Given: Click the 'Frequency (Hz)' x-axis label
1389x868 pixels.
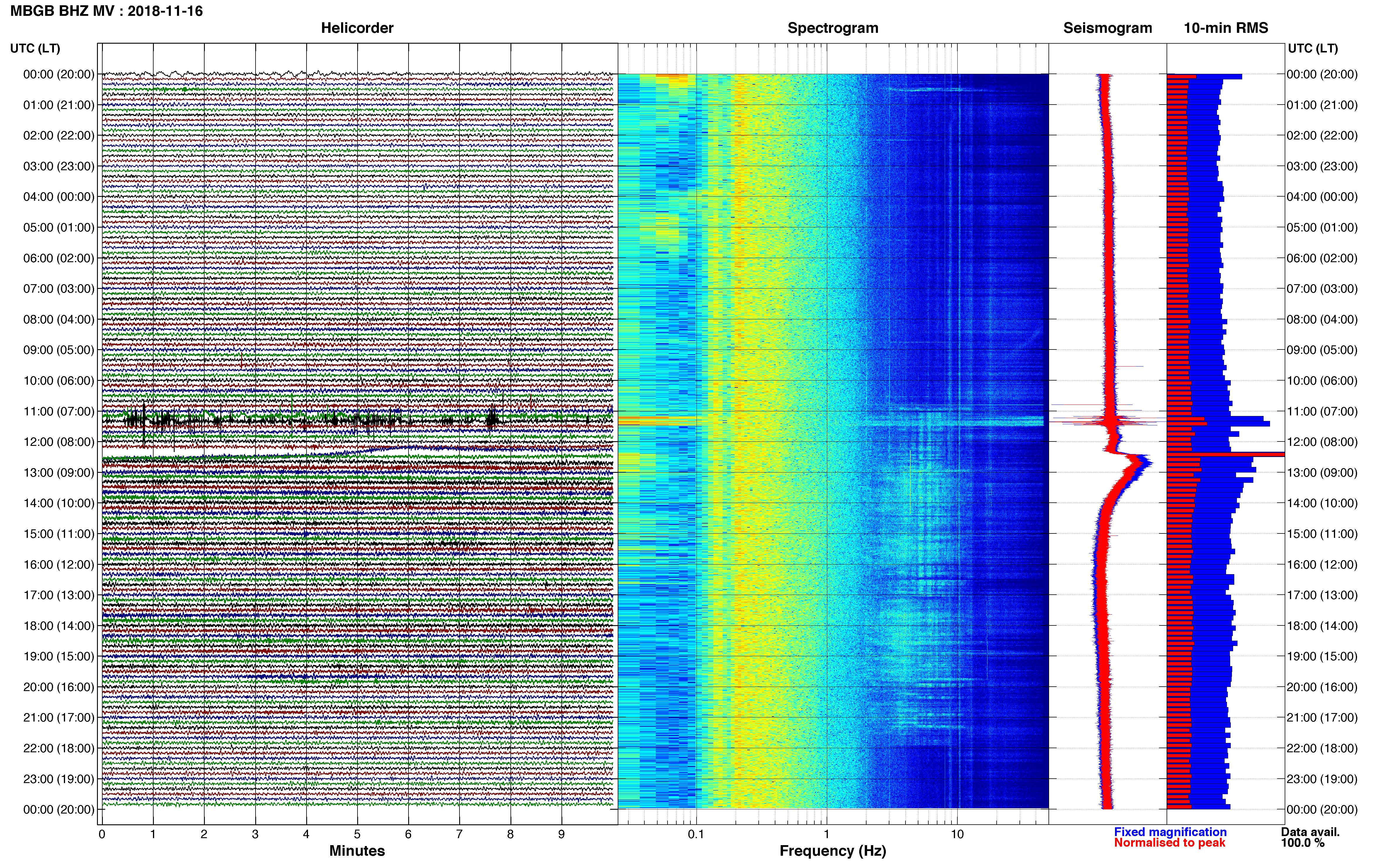Looking at the screenshot, I should point(833,851).
